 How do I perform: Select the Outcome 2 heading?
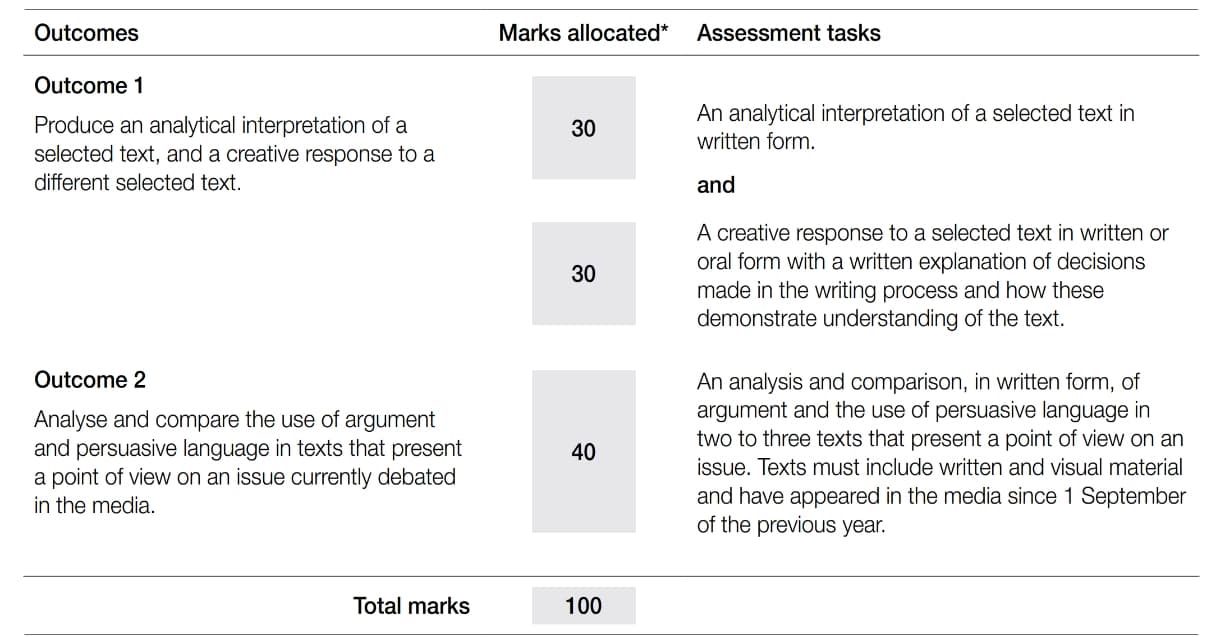(x=90, y=380)
